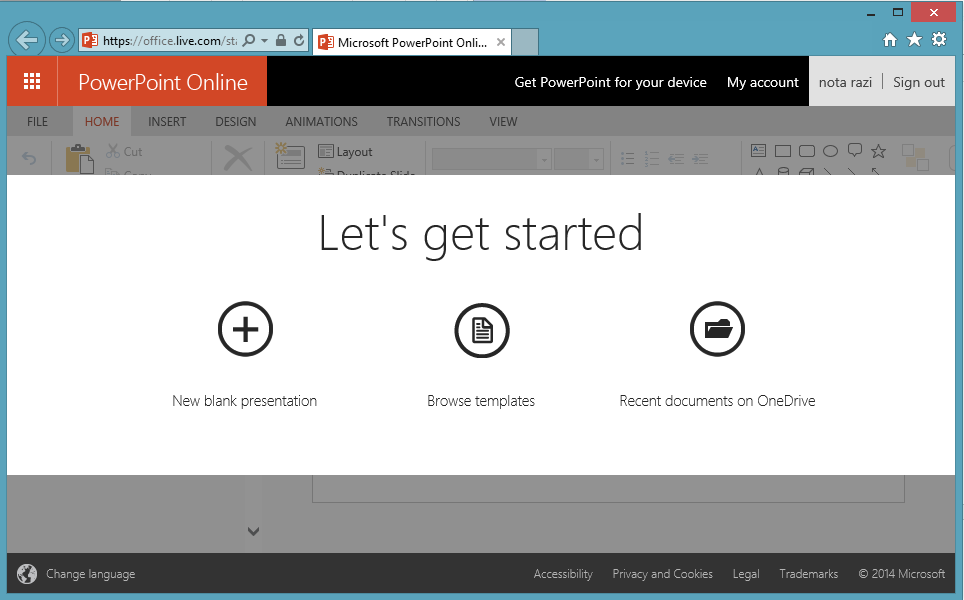Click Recent documents on OneDrive label
Screen dimensions: 964x600
pyautogui.click(x=717, y=401)
